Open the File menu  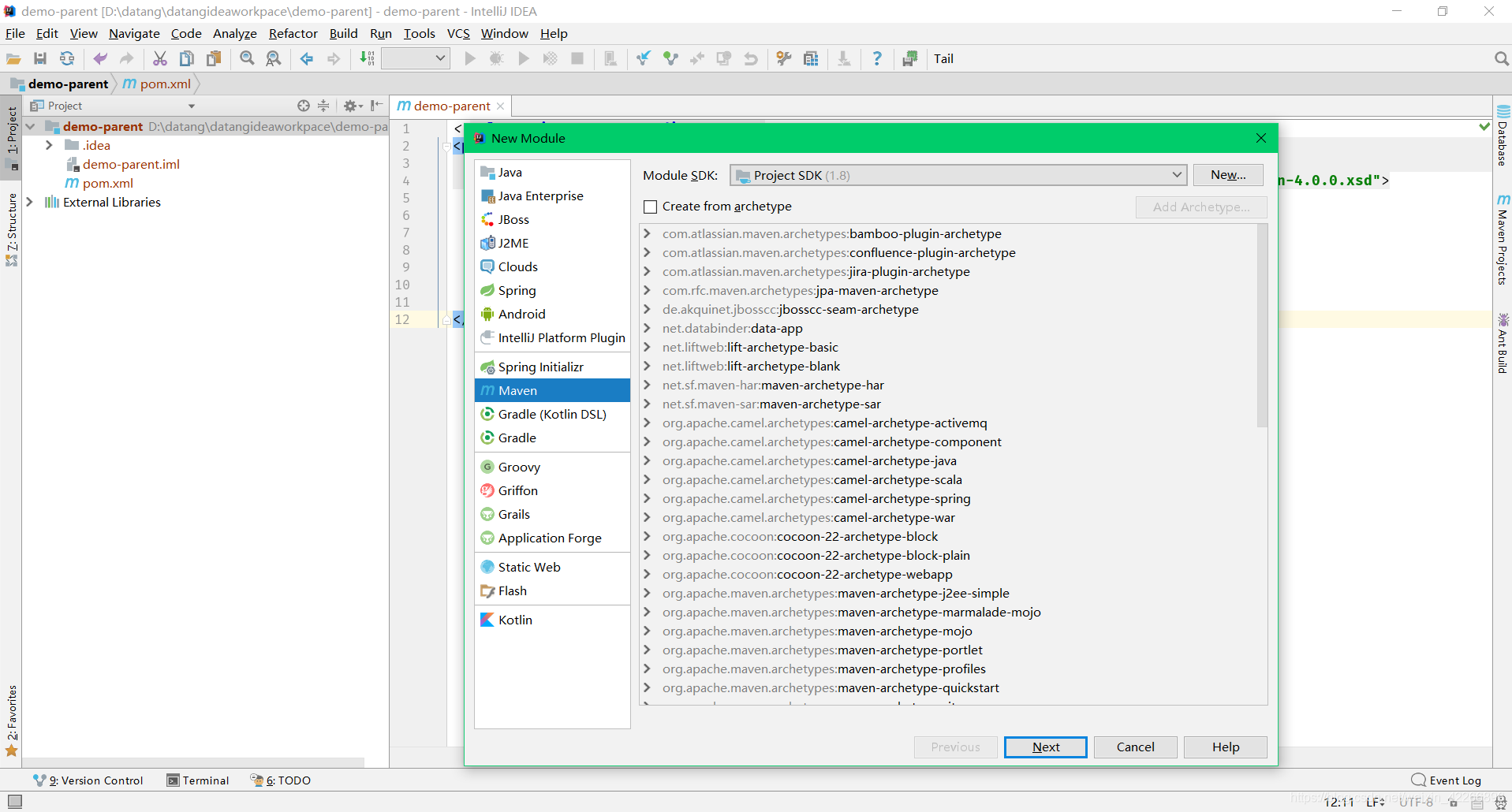[x=15, y=33]
